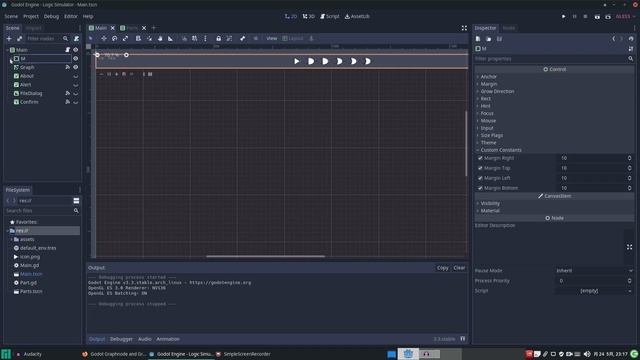Go back in Inspector history

[613, 39]
